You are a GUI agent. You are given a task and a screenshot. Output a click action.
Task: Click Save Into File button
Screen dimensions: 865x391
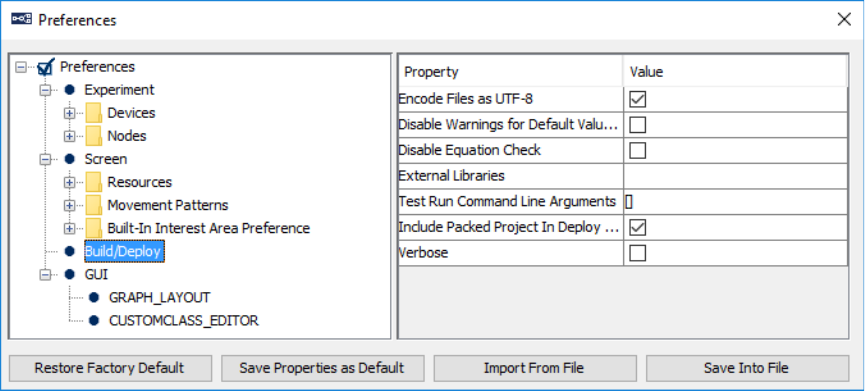[x=747, y=368]
